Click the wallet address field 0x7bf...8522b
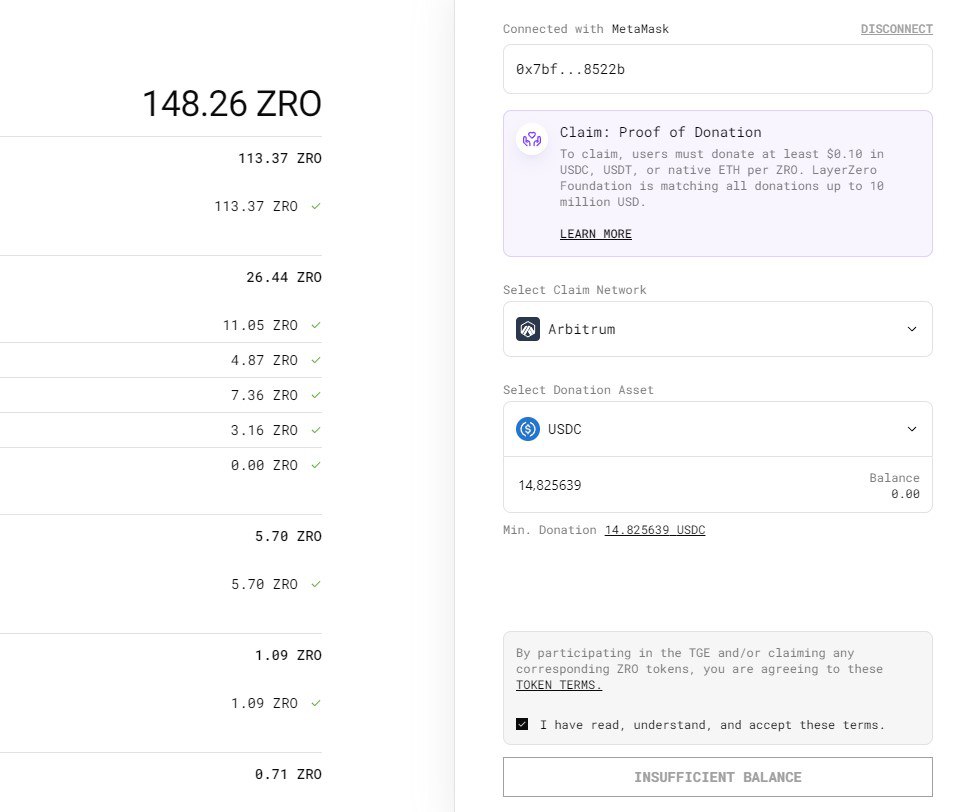Viewport: 967px width, 812px height. click(718, 69)
